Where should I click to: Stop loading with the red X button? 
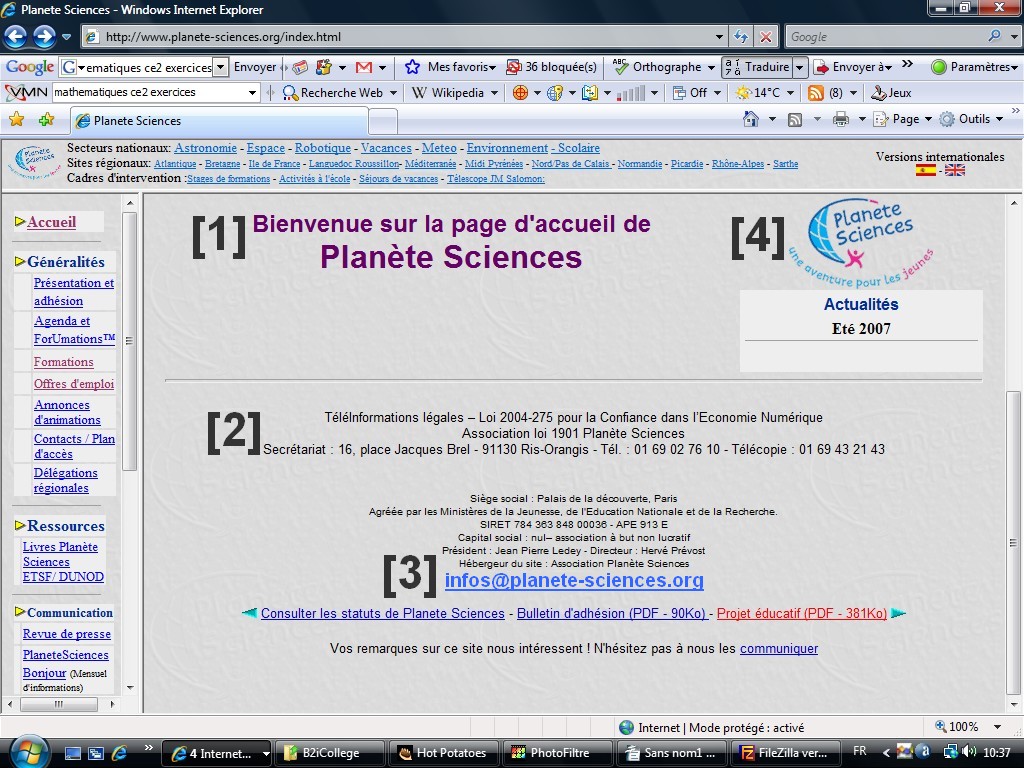click(x=766, y=37)
